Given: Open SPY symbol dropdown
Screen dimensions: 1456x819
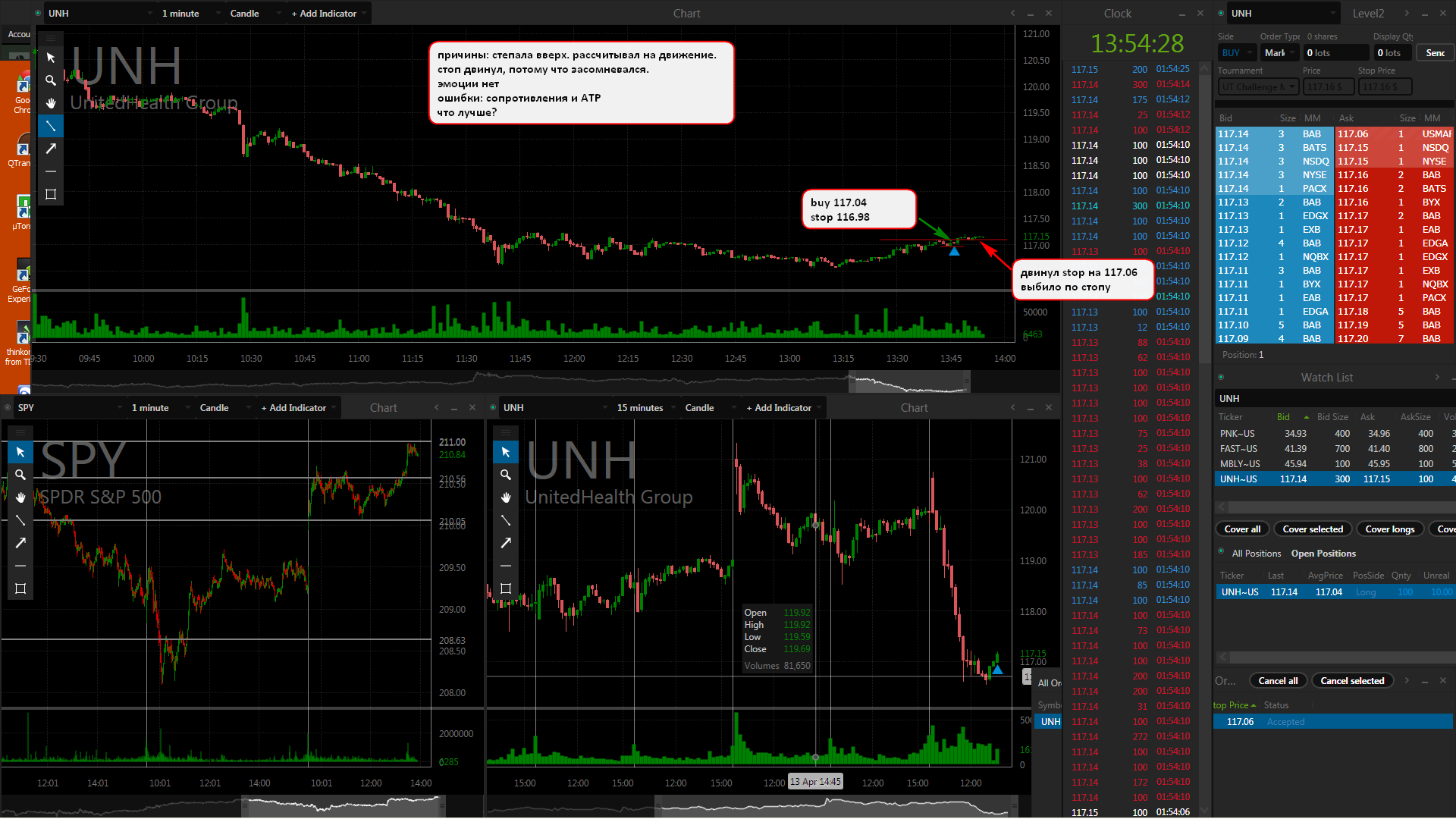Looking at the screenshot, I should pos(70,407).
